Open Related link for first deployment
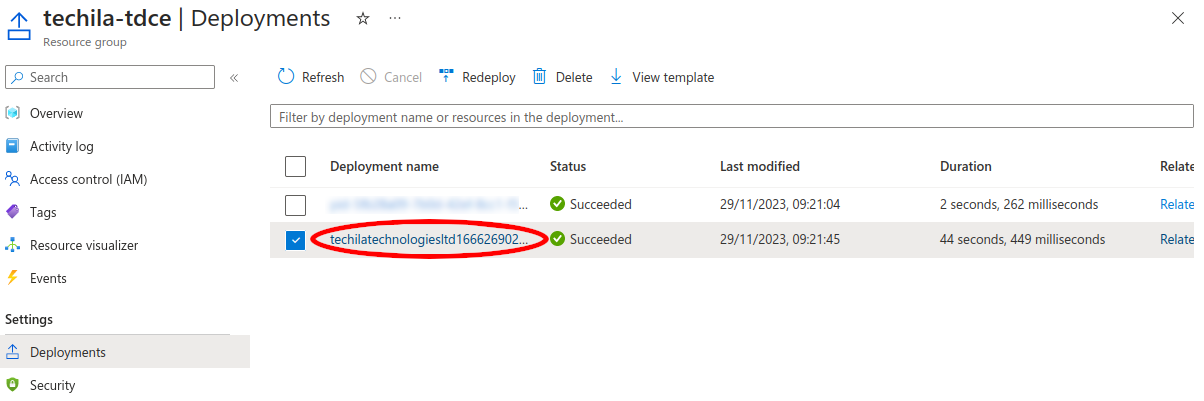The width and height of the screenshot is (1204, 401). pyautogui.click(x=1176, y=204)
